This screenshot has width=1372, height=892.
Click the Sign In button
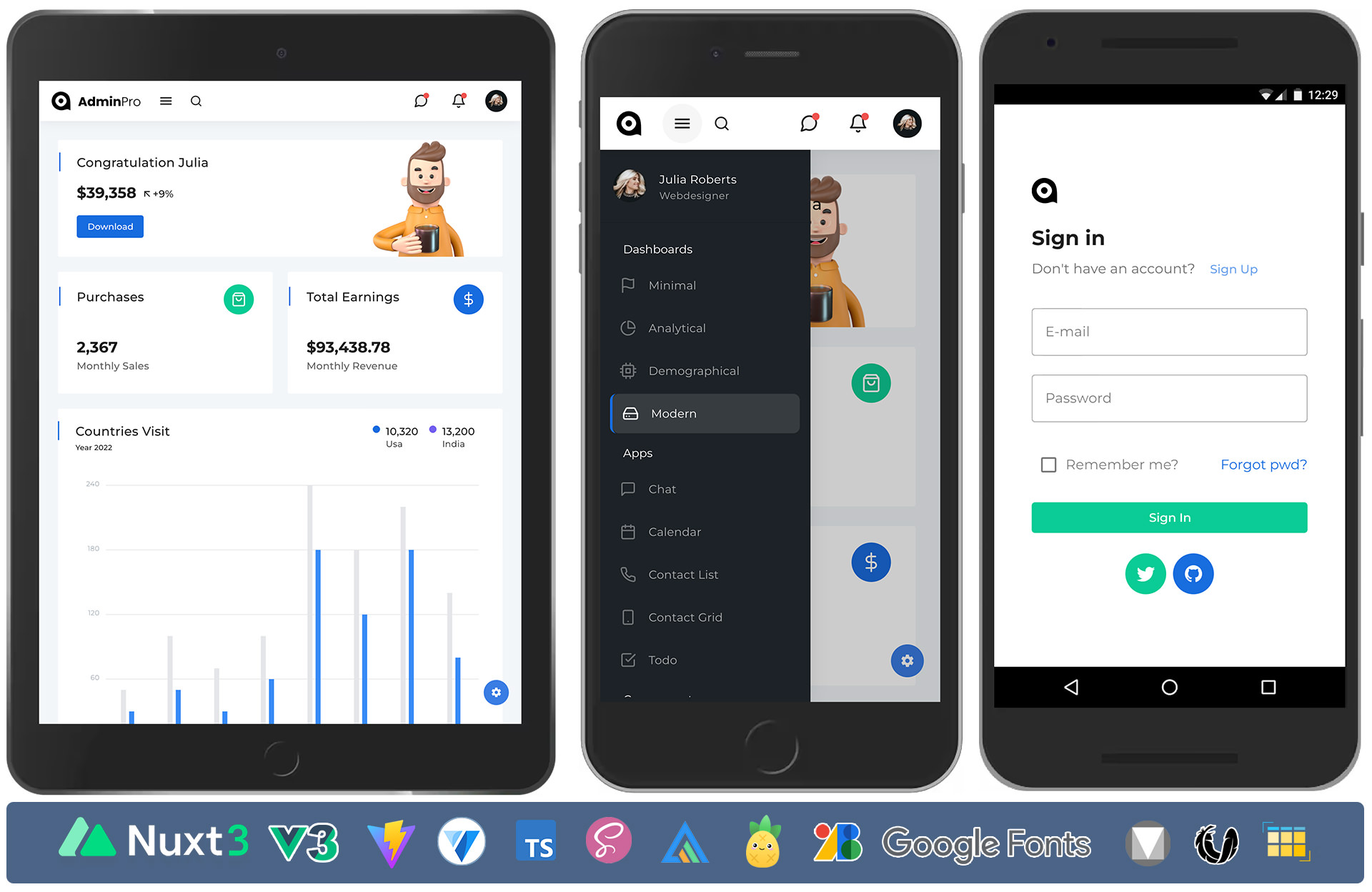coord(1169,517)
